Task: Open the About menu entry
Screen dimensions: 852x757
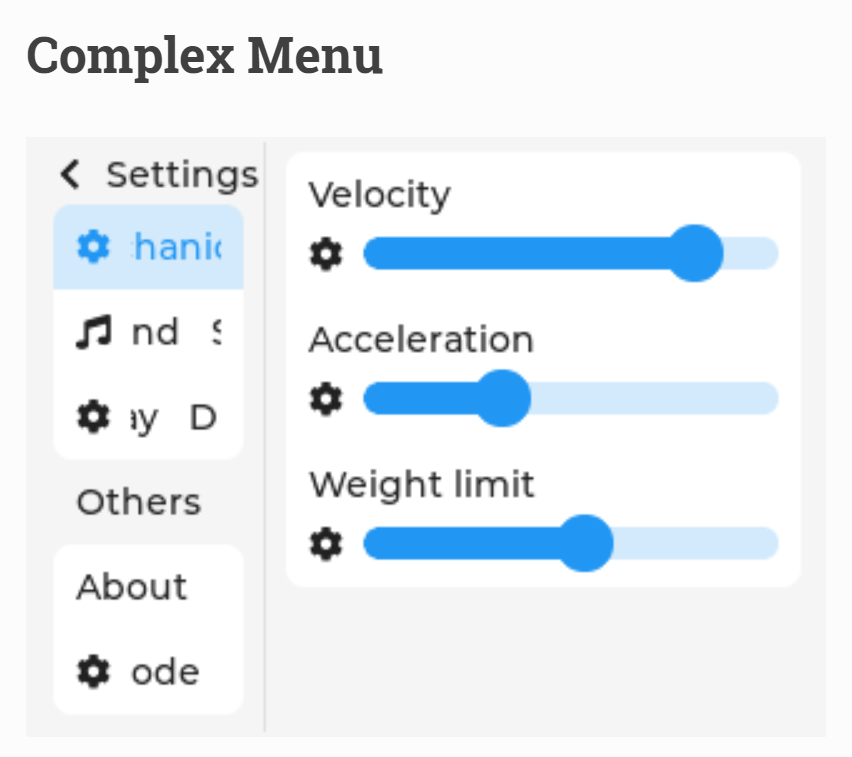Action: 148,587
